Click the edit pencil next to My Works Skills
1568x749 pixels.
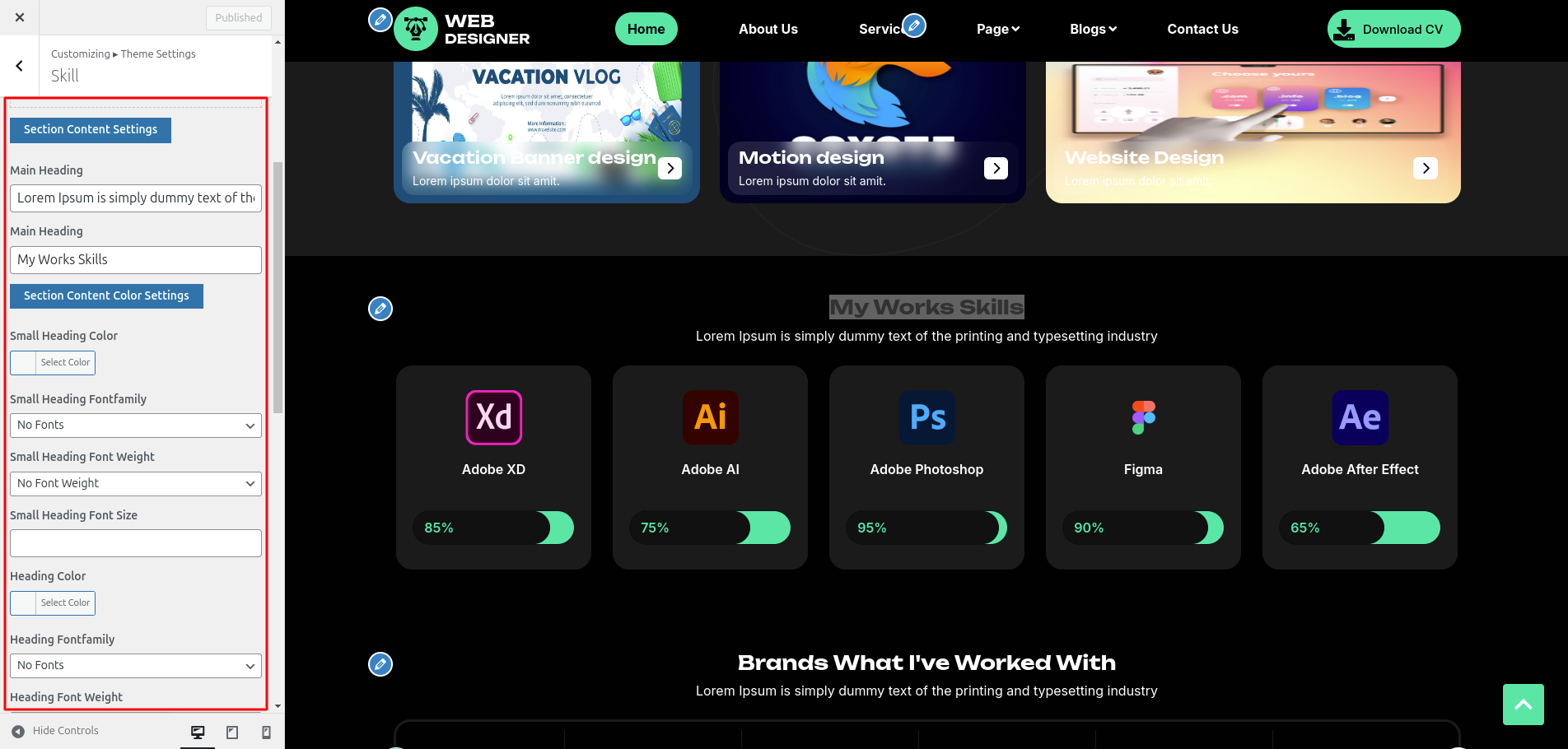pos(380,309)
